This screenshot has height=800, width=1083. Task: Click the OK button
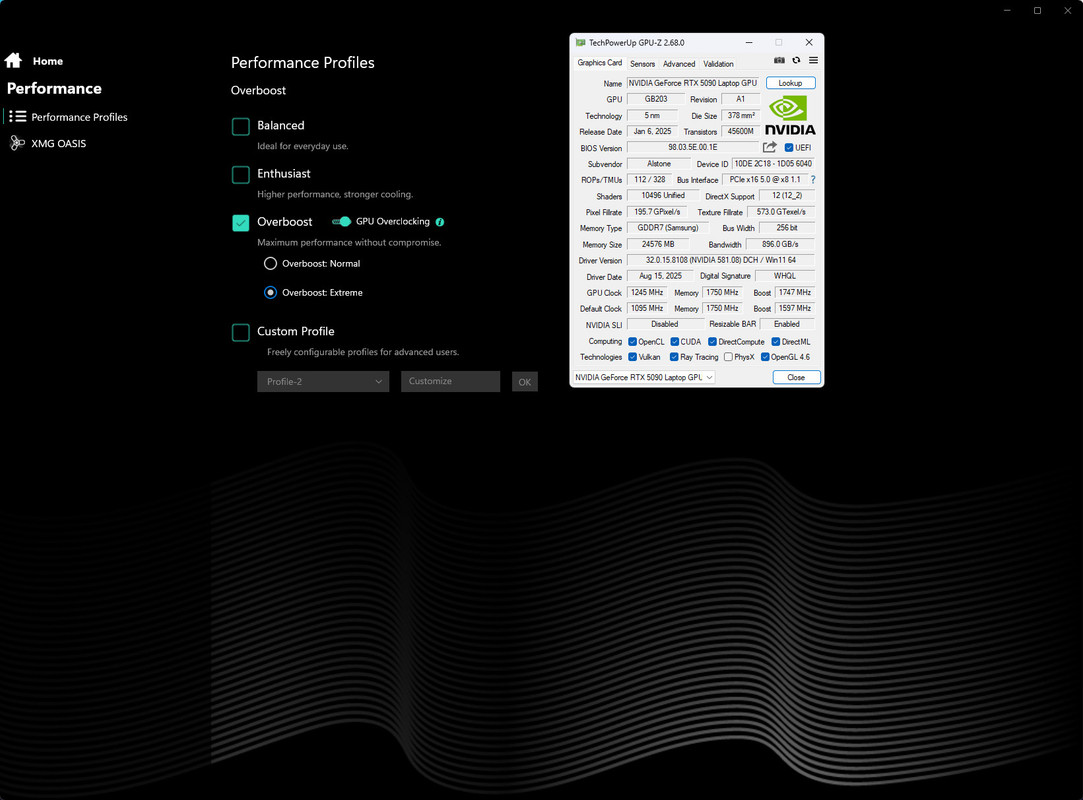point(525,382)
